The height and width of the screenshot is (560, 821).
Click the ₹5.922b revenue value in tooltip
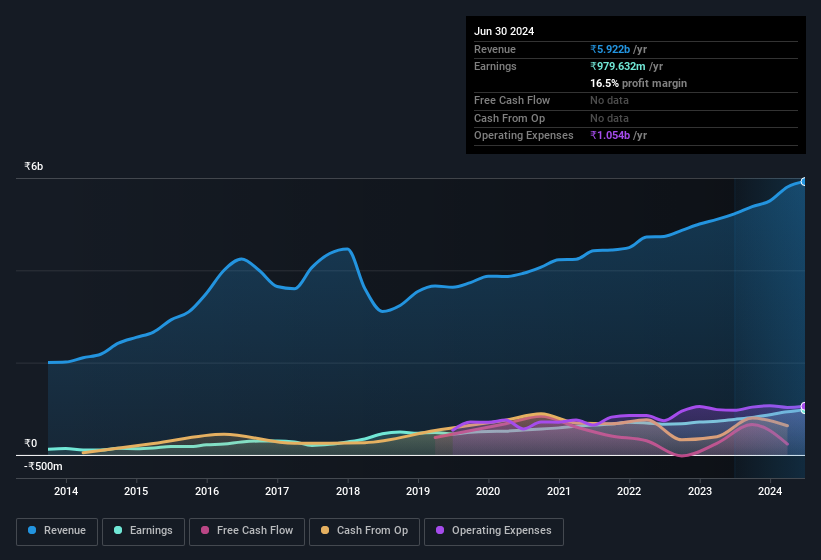(x=610, y=49)
